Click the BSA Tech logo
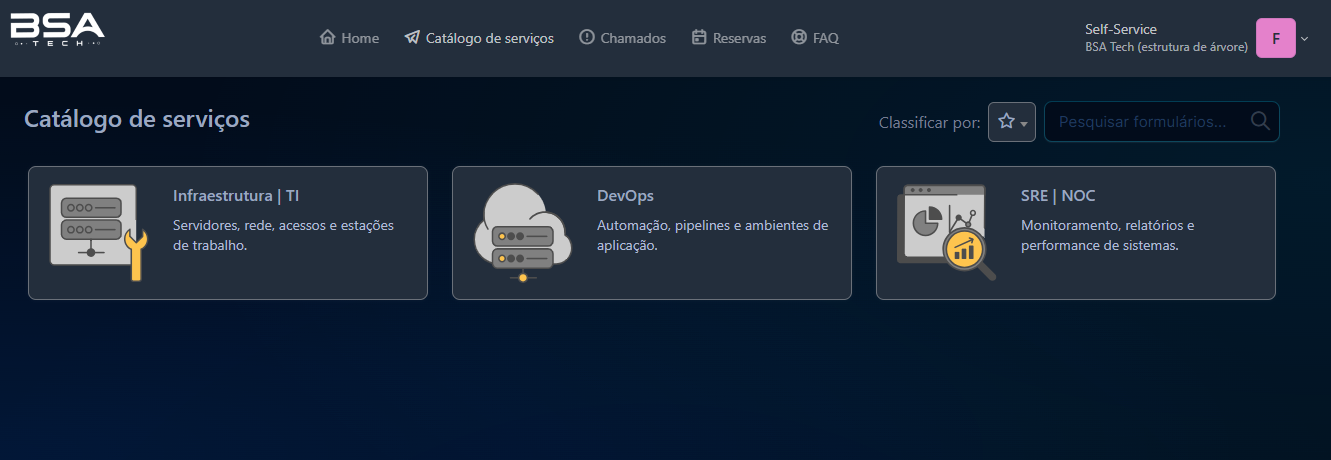1331x460 pixels. coord(57,31)
